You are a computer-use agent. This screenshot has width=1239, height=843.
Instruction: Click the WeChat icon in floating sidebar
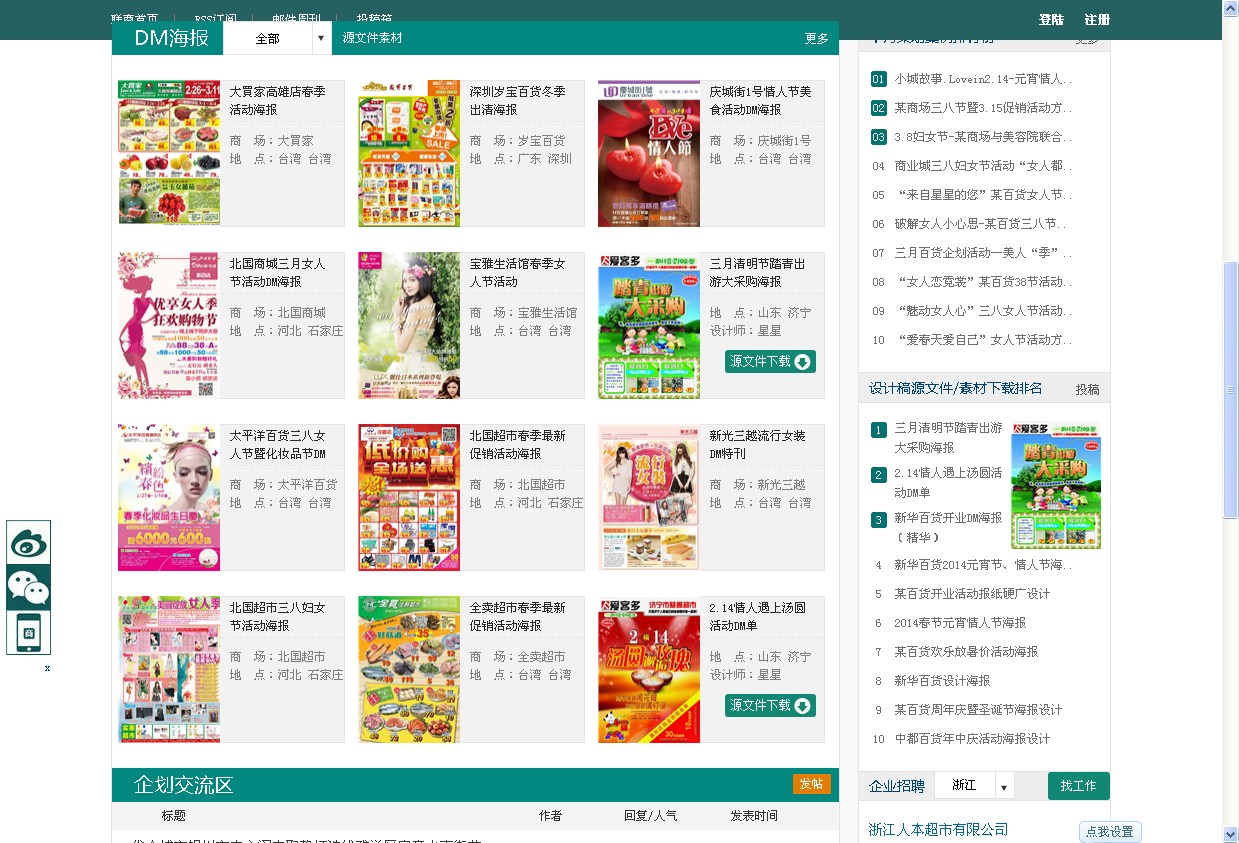(28, 587)
